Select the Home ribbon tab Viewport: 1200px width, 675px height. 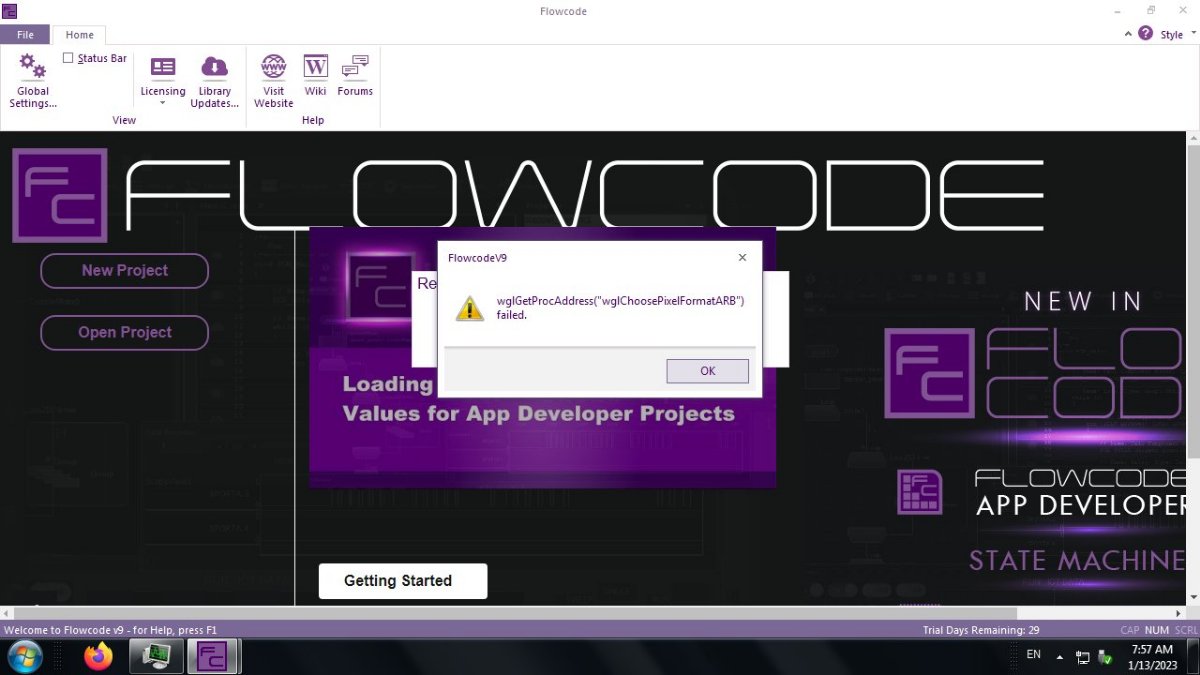tap(79, 35)
